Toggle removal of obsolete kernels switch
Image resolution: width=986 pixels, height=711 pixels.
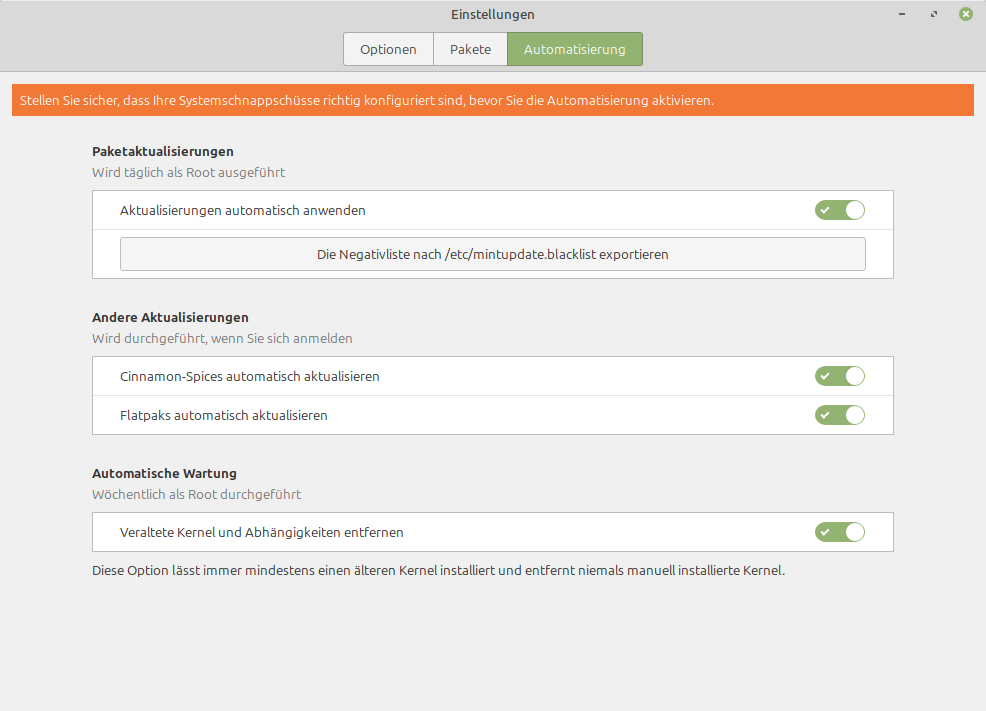[839, 532]
